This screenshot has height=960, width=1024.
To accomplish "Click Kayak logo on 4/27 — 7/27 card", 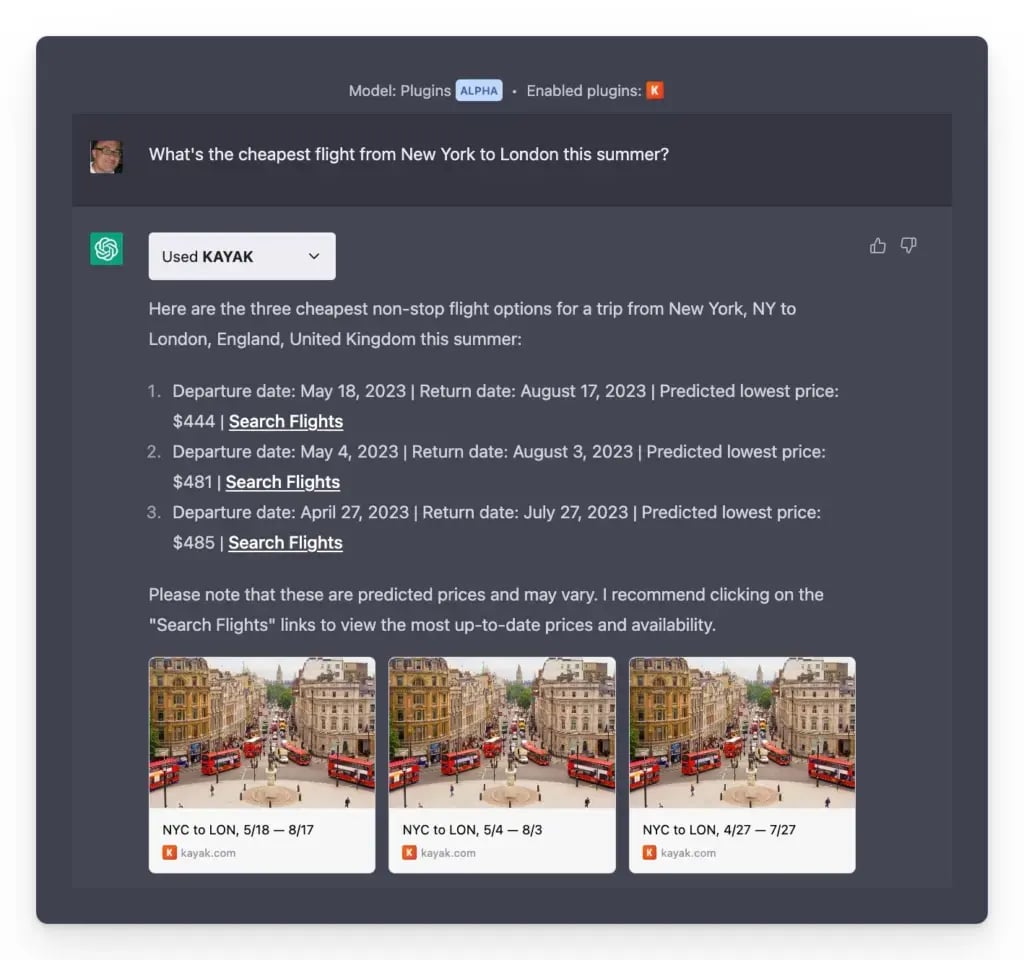I will (x=649, y=853).
